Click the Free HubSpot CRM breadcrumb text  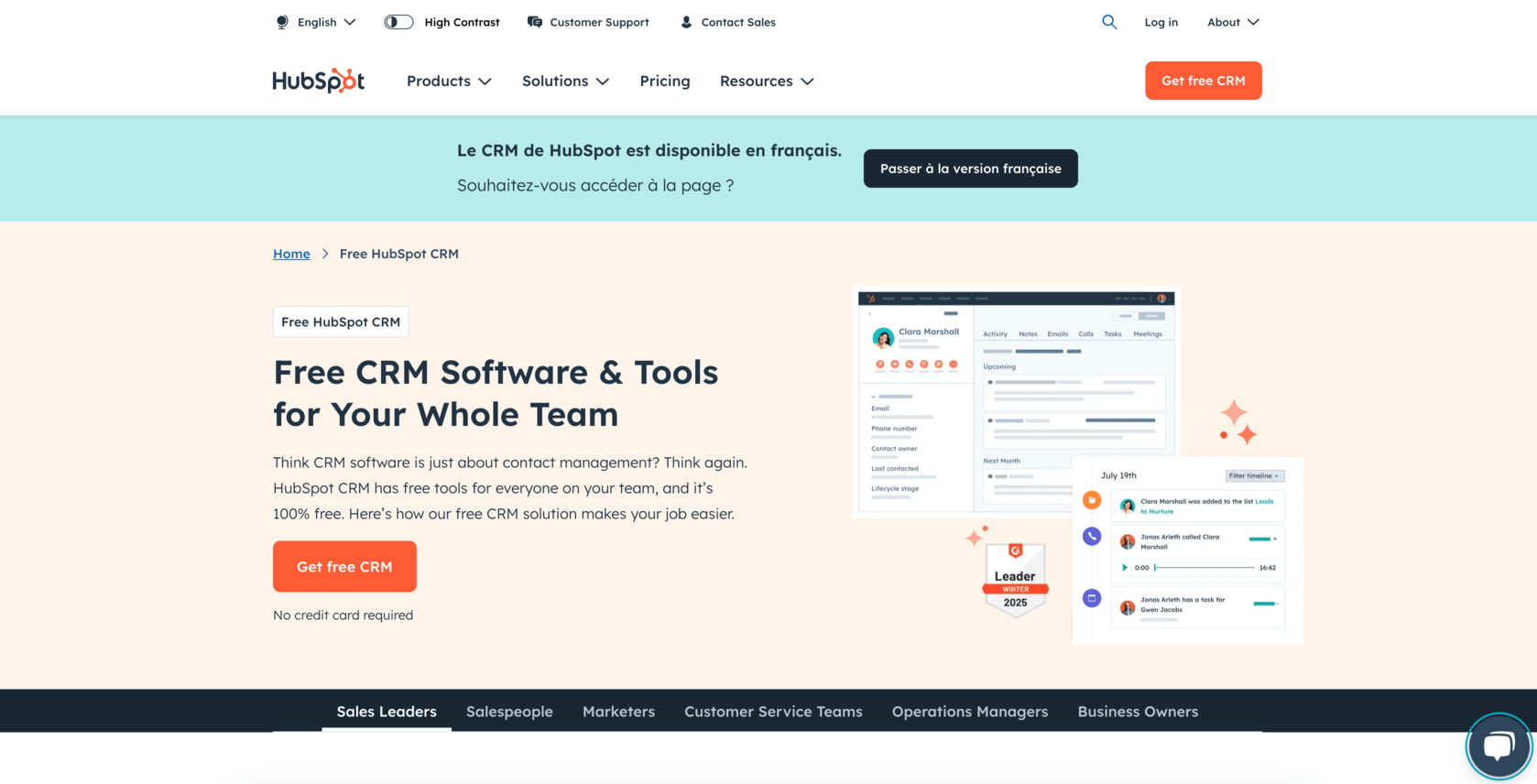pyautogui.click(x=399, y=254)
